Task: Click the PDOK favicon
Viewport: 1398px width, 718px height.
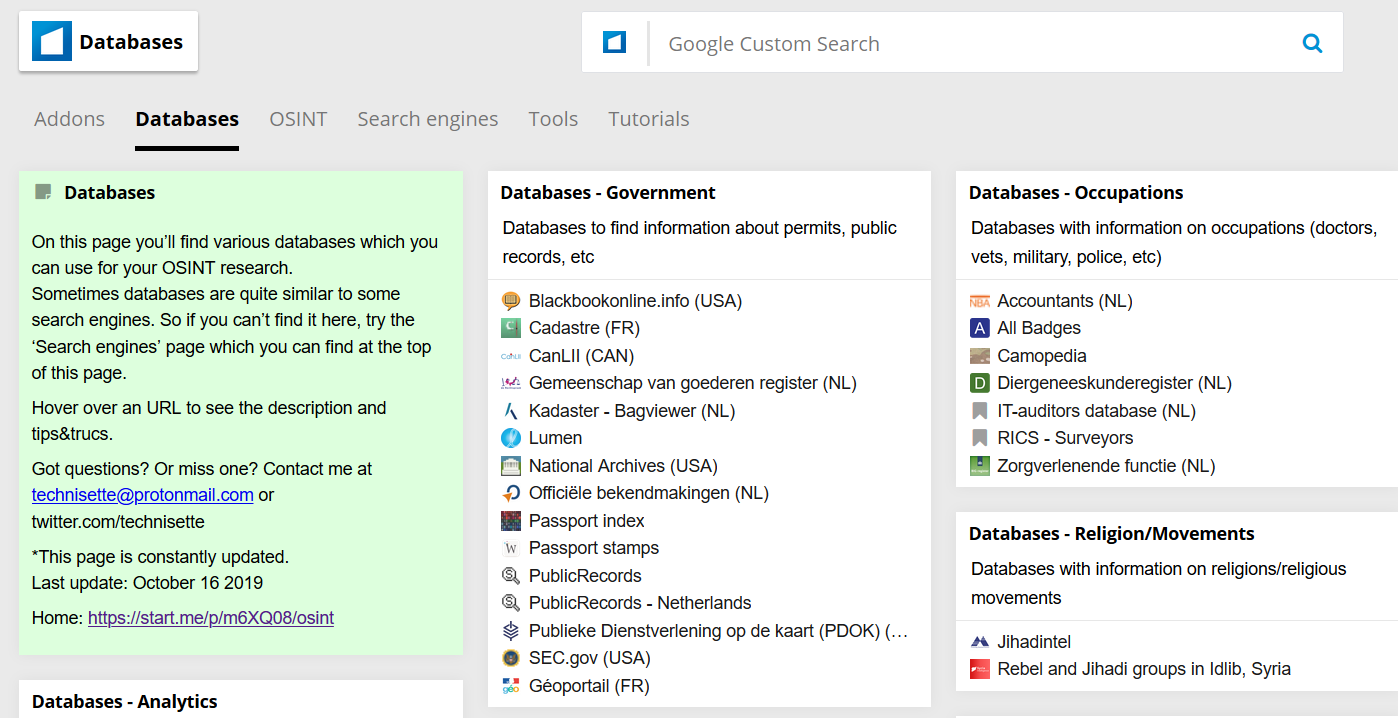Action: pos(511,631)
